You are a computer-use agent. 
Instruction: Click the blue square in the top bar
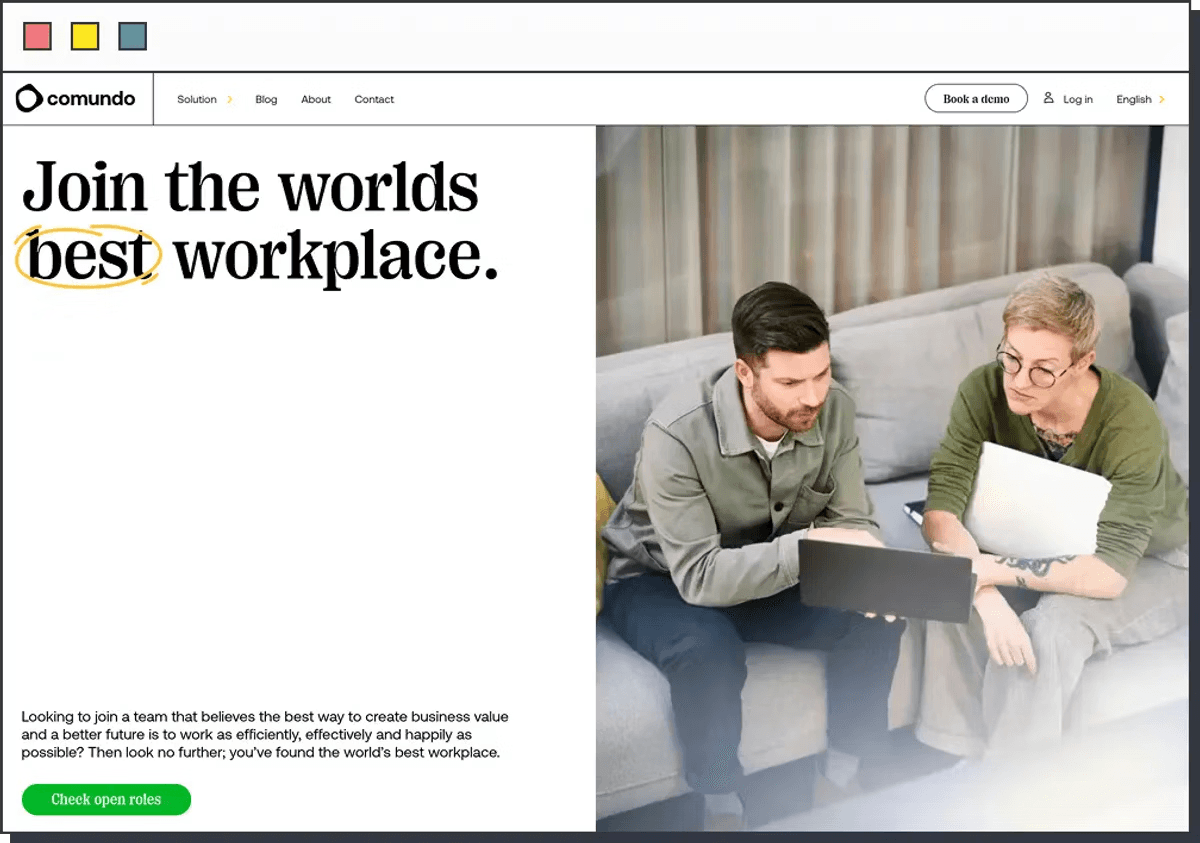tap(133, 37)
